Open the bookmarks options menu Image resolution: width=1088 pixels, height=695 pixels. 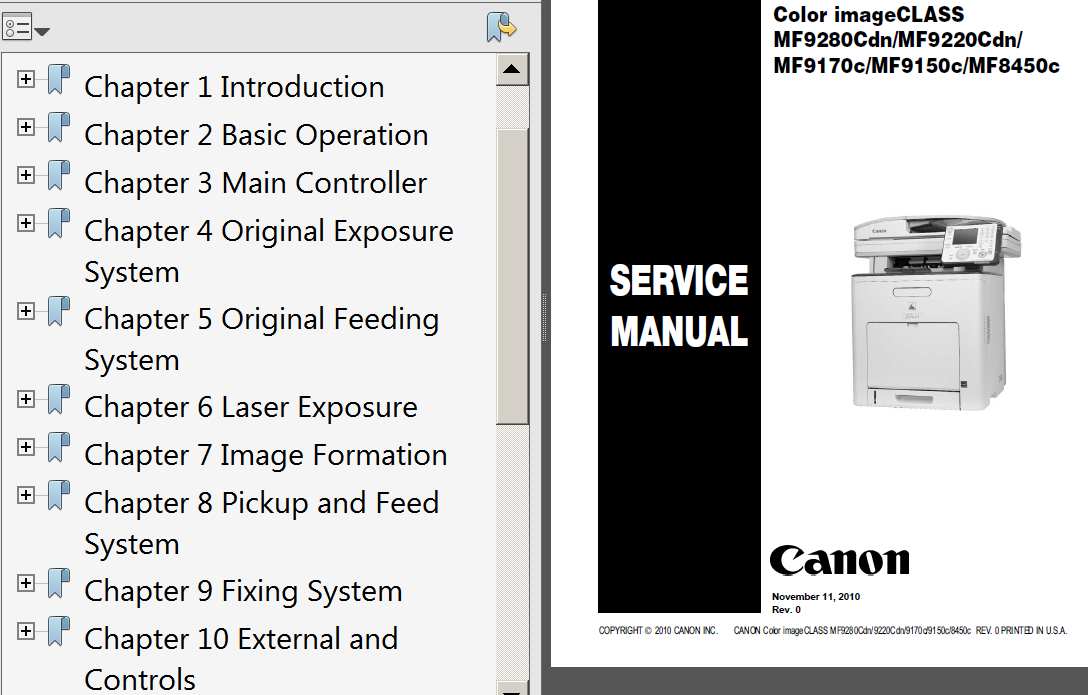click(26, 28)
